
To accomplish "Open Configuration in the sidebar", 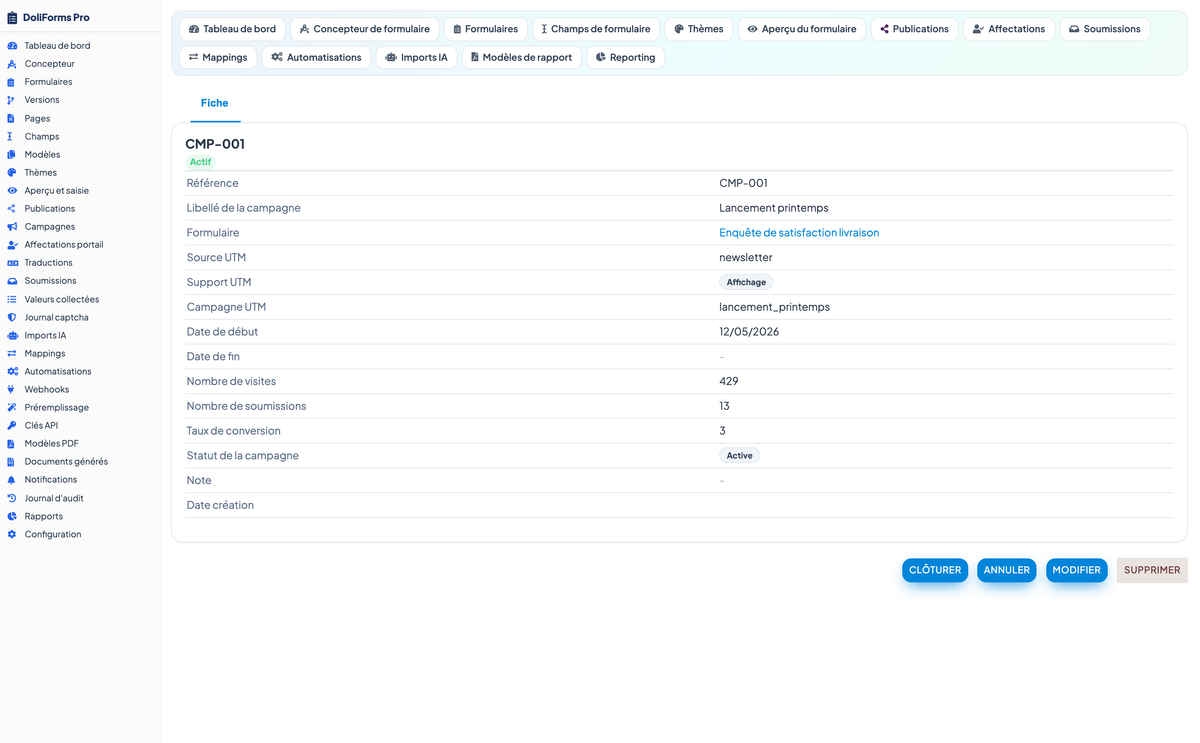I will tap(53, 534).
